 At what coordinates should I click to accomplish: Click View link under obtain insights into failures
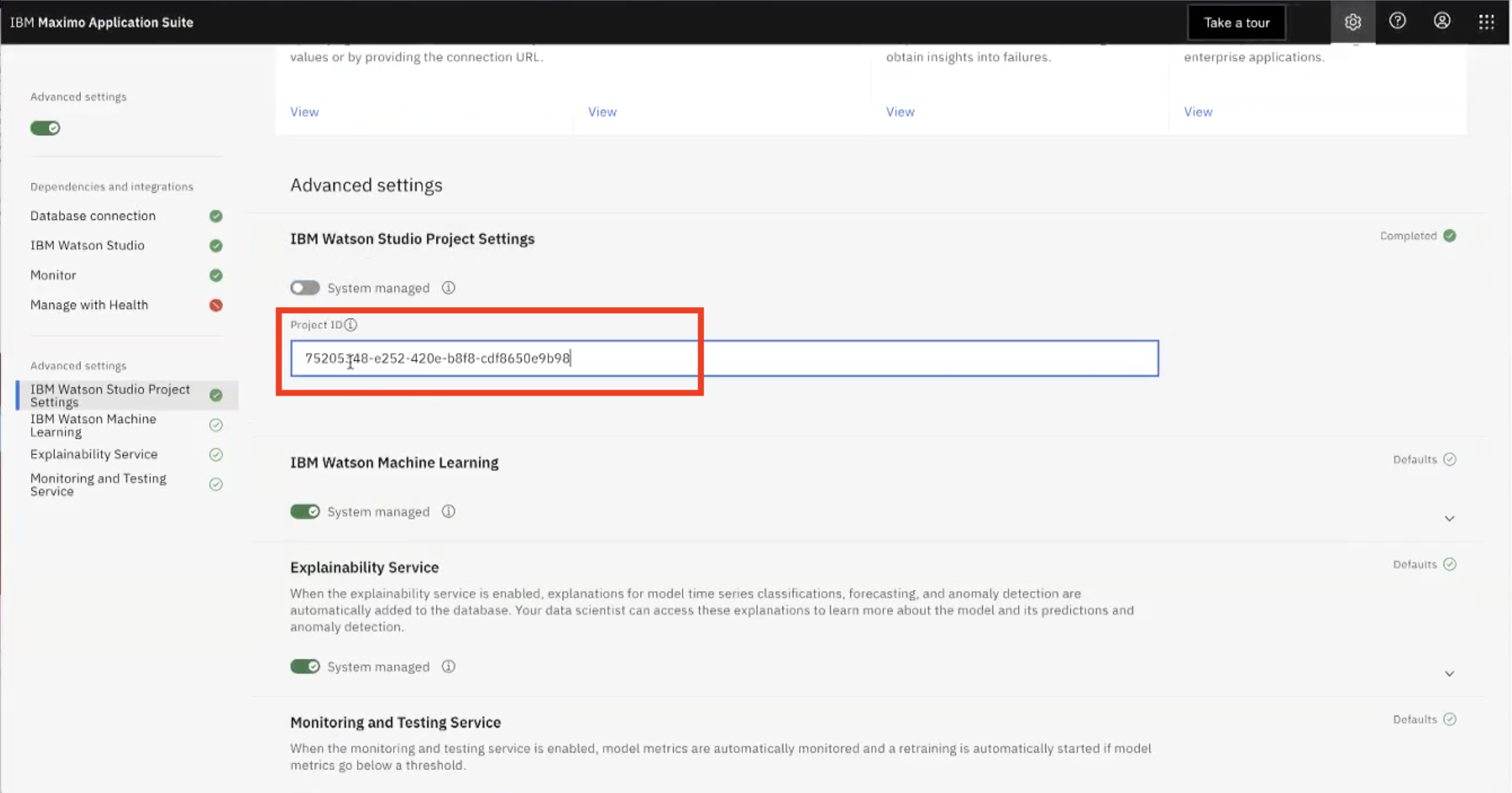(x=900, y=112)
